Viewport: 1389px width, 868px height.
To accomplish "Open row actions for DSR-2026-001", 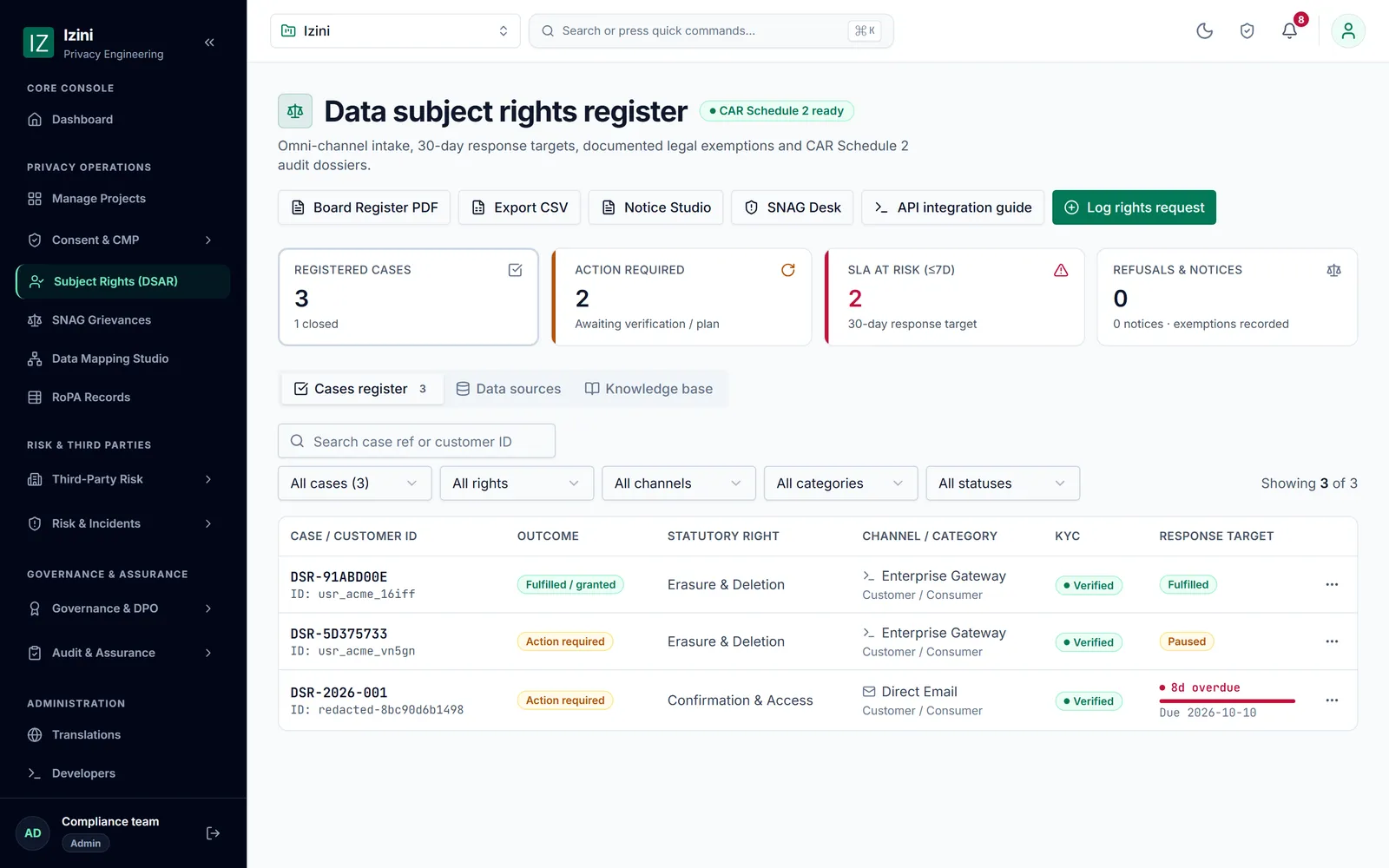I will pyautogui.click(x=1332, y=700).
